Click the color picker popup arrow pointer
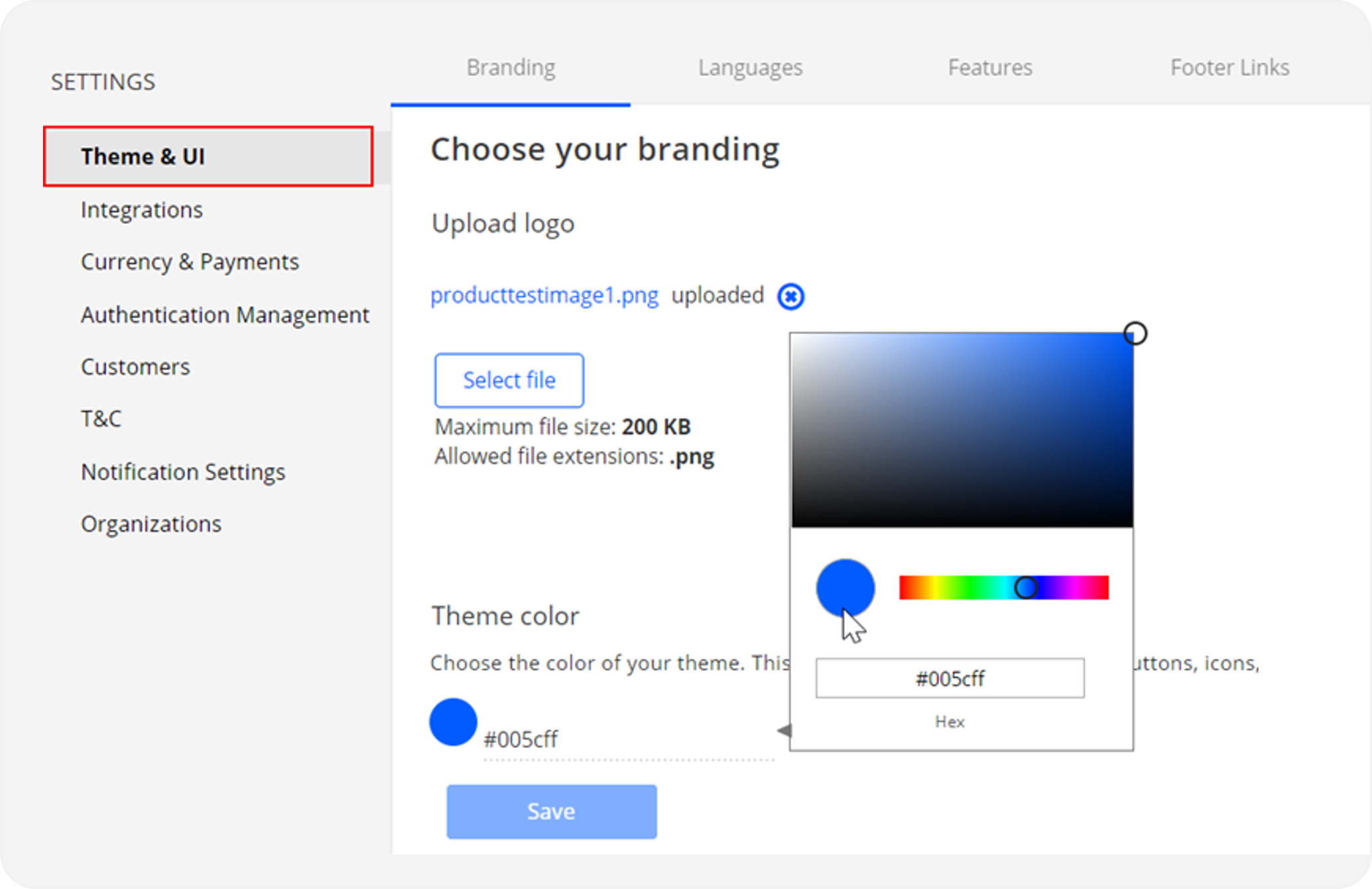Viewport: 1372px width, 889px height. point(784,731)
